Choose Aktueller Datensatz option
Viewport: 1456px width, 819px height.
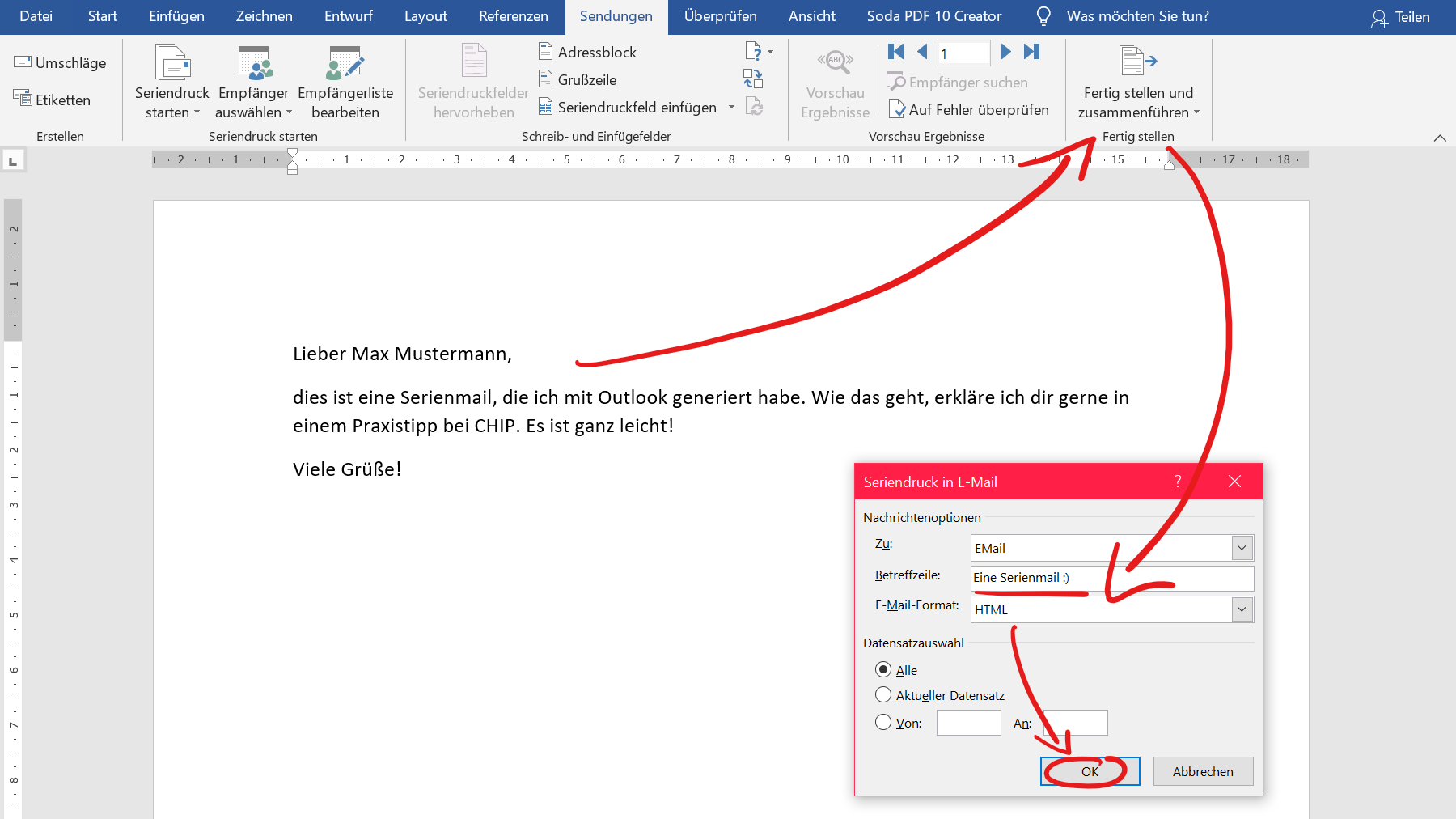point(883,694)
